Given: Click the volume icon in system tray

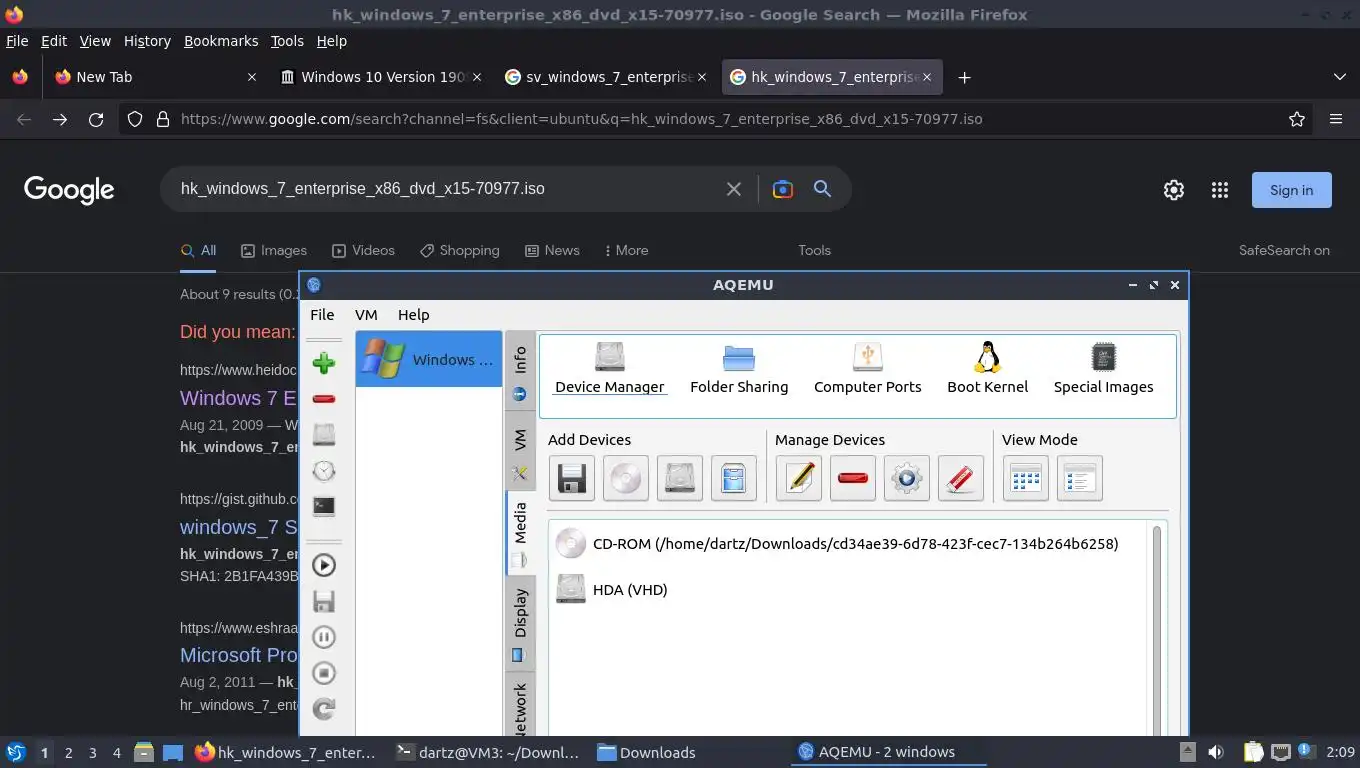Looking at the screenshot, I should coord(1216,752).
